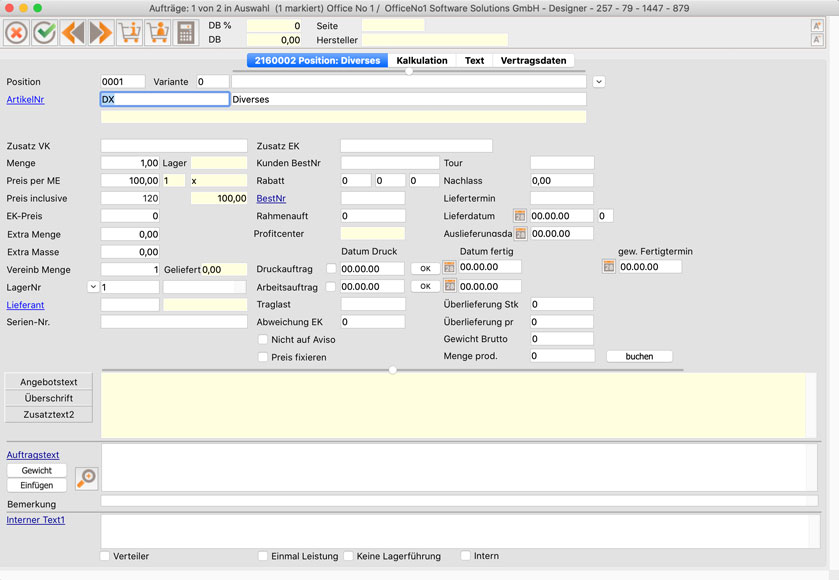This screenshot has height=580, width=839.
Task: Go to previous position with left arrow
Action: click(73, 33)
